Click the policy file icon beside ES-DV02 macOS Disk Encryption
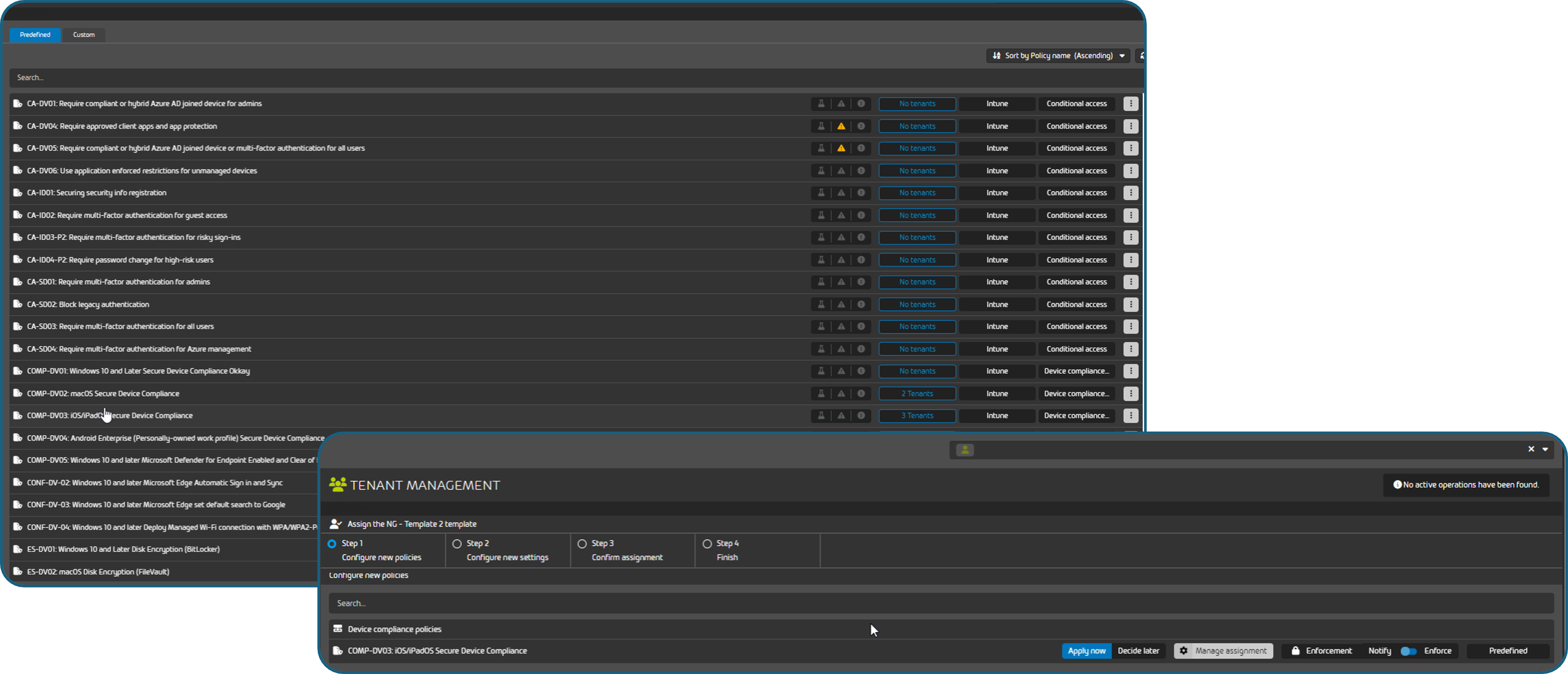The image size is (1568, 674). point(18,572)
